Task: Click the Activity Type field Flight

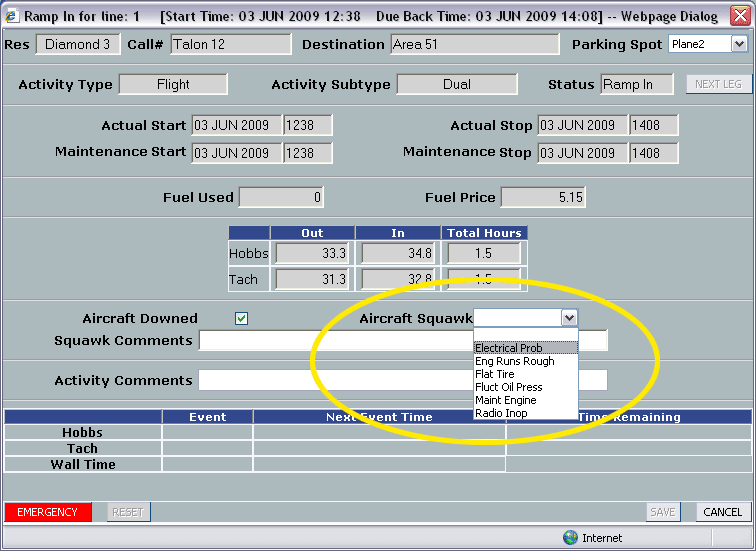Action: [x=173, y=84]
